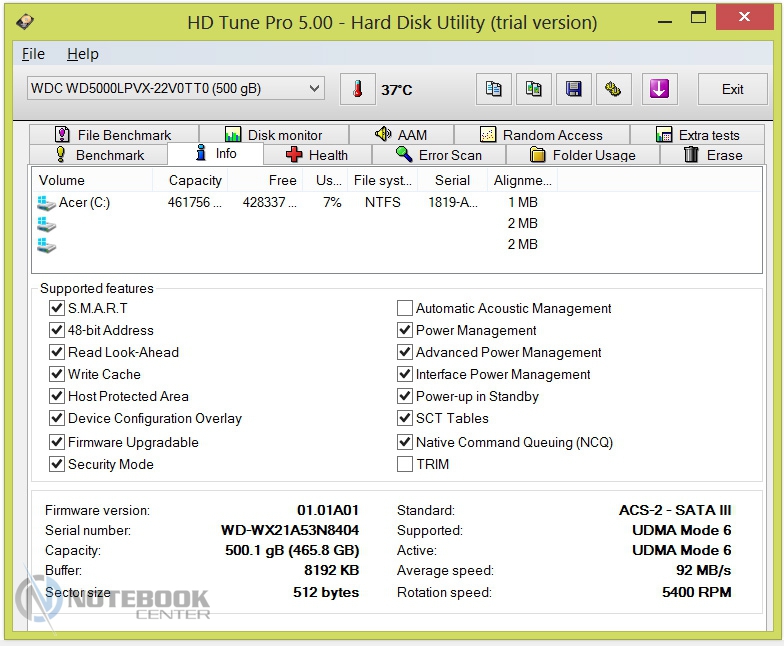This screenshot has height=646, width=784.
Task: Click firmware version 01.01A01
Action: click(328, 510)
